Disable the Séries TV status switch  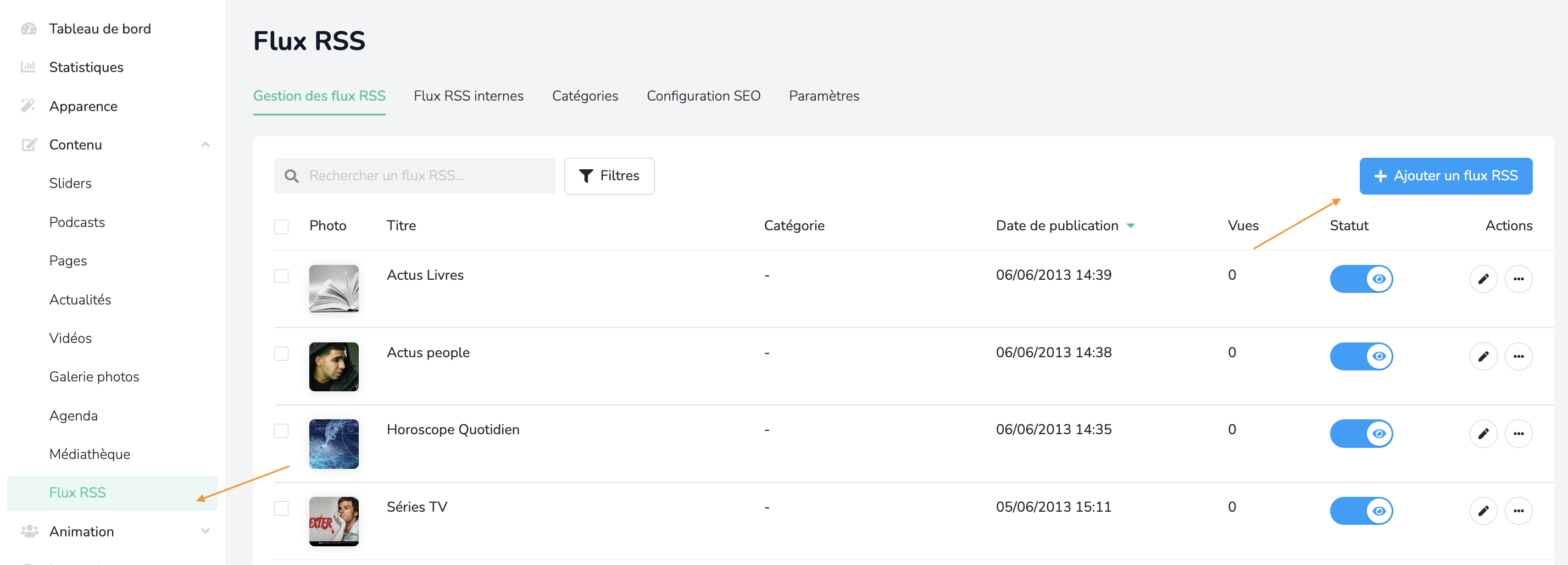click(x=1360, y=511)
